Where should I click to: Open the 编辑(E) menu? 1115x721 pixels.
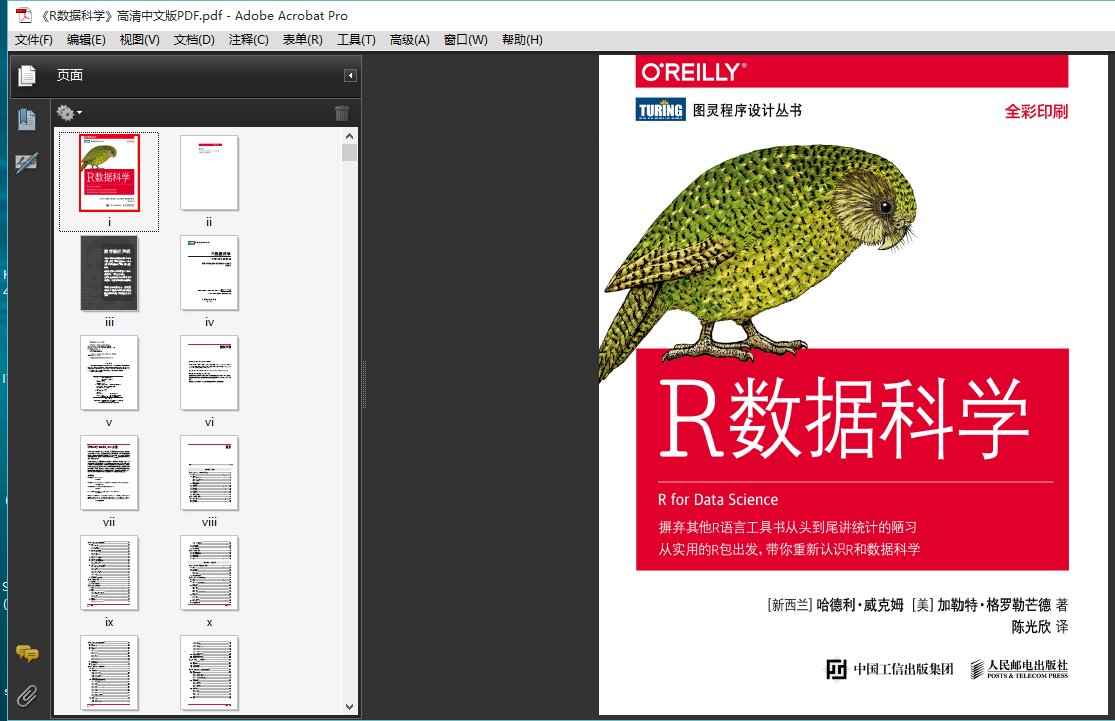point(86,40)
